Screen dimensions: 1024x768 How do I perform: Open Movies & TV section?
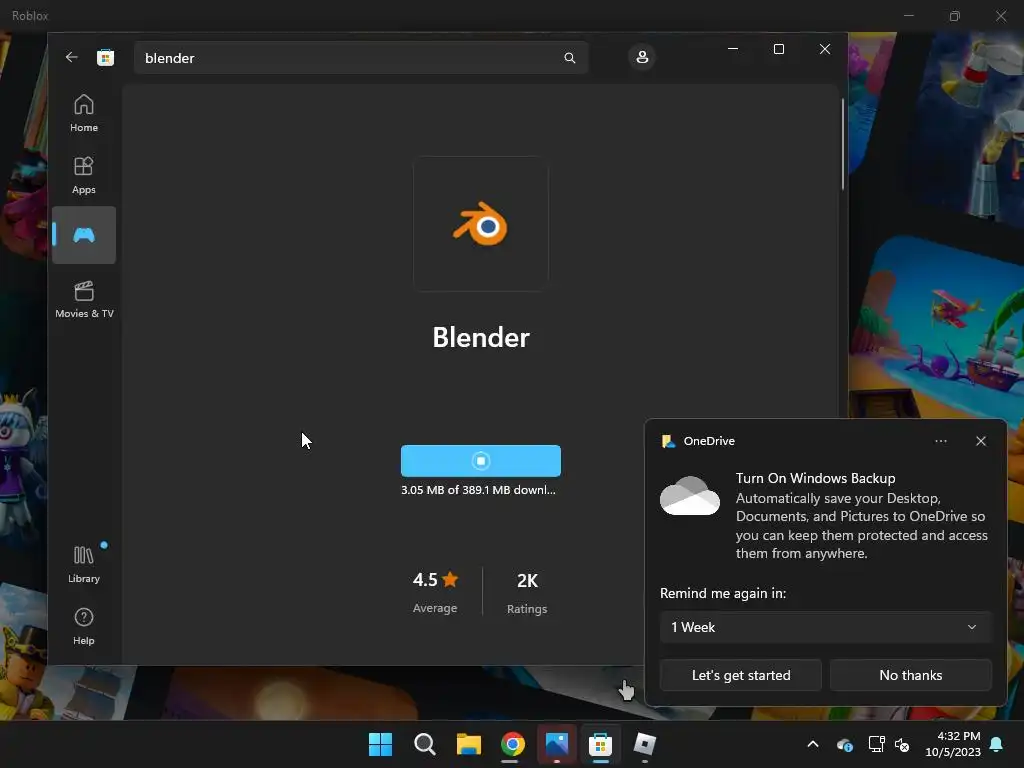pyautogui.click(x=84, y=300)
